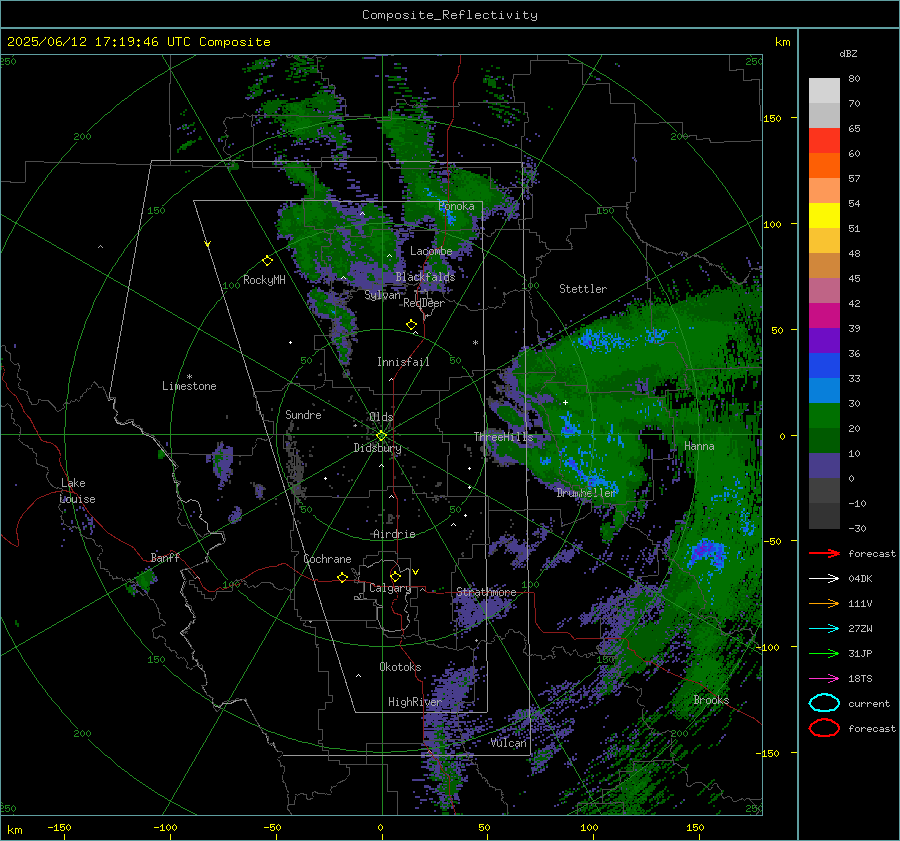Click the 150 tick label on right km axis
This screenshot has height=841, width=900.
point(773,118)
